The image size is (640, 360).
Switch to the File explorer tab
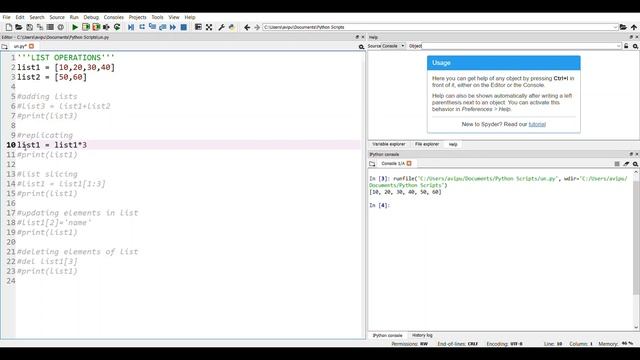[x=427, y=144]
